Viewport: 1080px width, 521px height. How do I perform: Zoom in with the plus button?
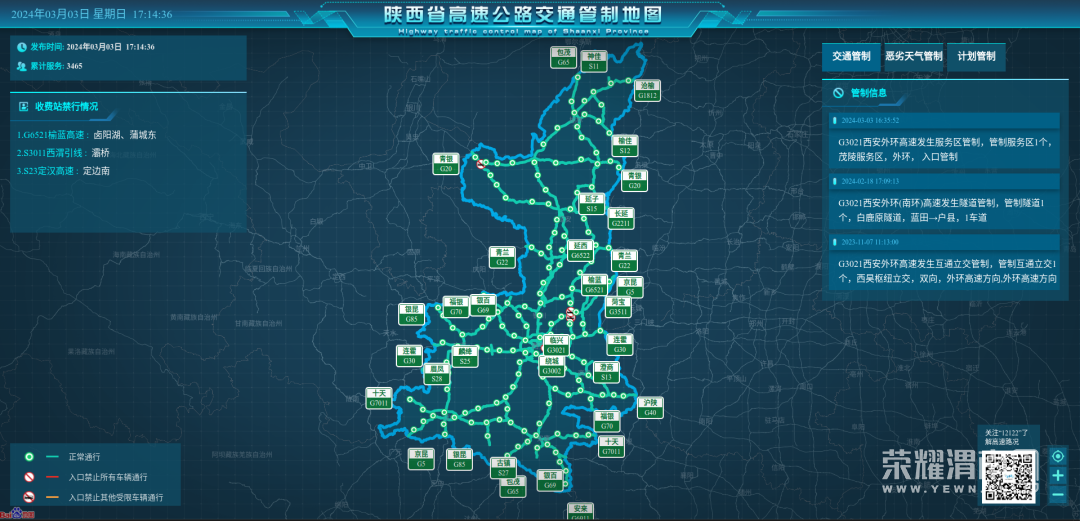click(1058, 476)
